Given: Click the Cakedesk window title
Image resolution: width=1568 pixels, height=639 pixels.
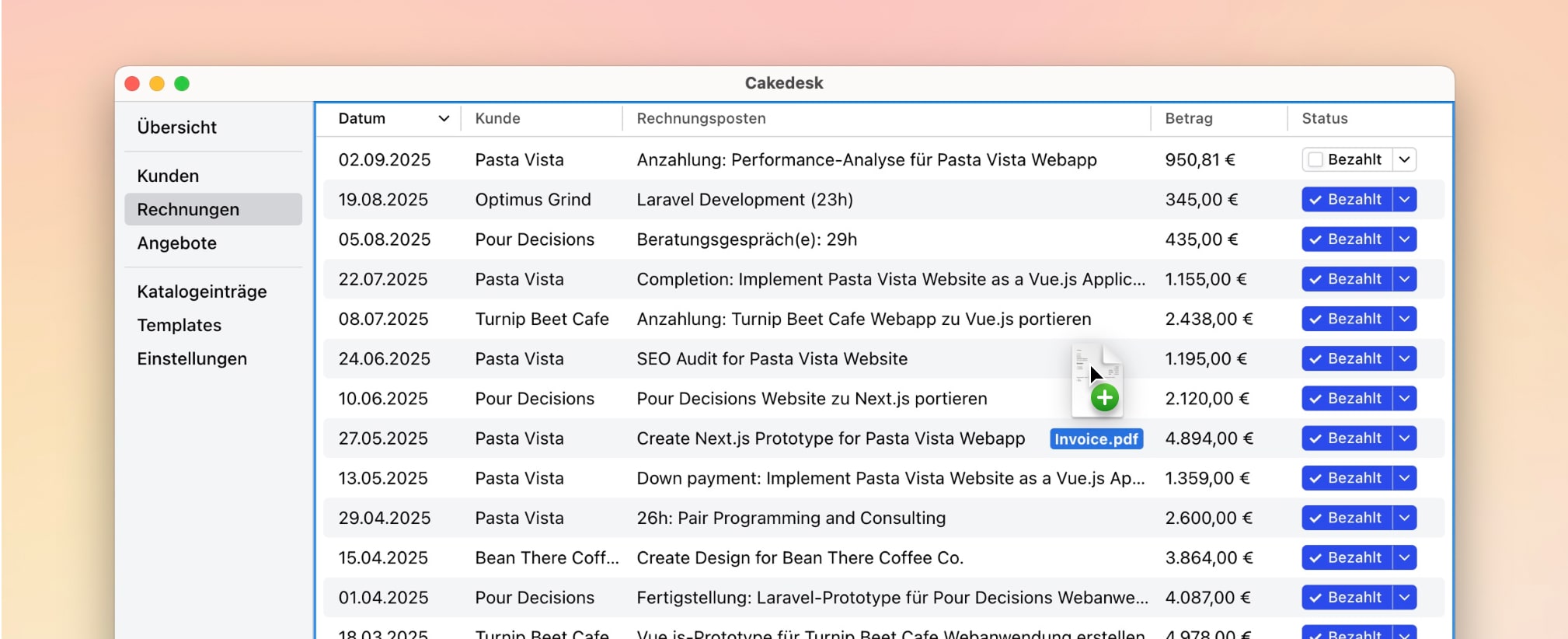Looking at the screenshot, I should [784, 83].
